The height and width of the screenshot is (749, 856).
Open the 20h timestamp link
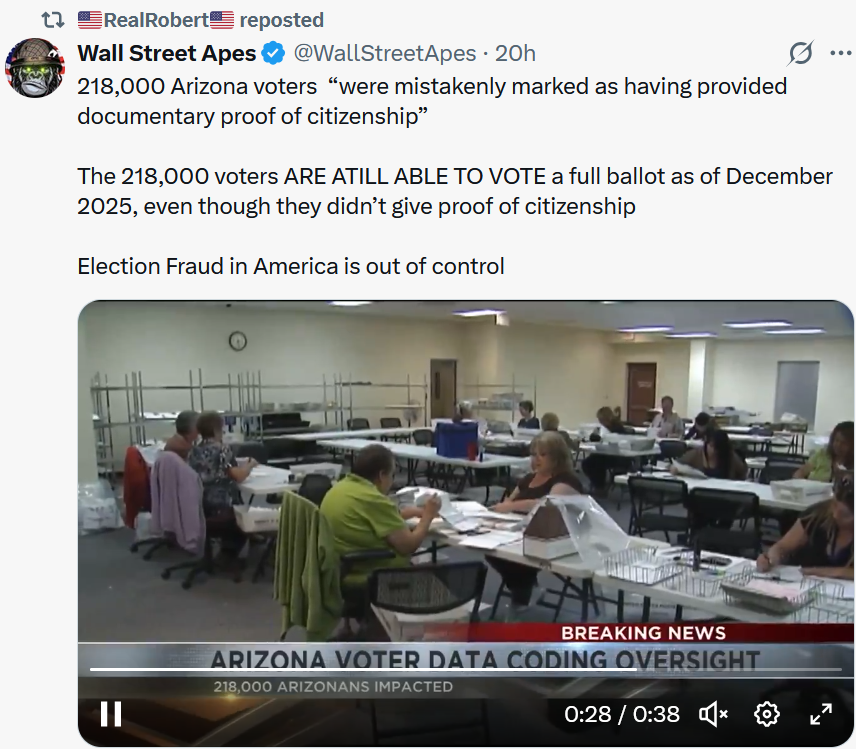(516, 53)
